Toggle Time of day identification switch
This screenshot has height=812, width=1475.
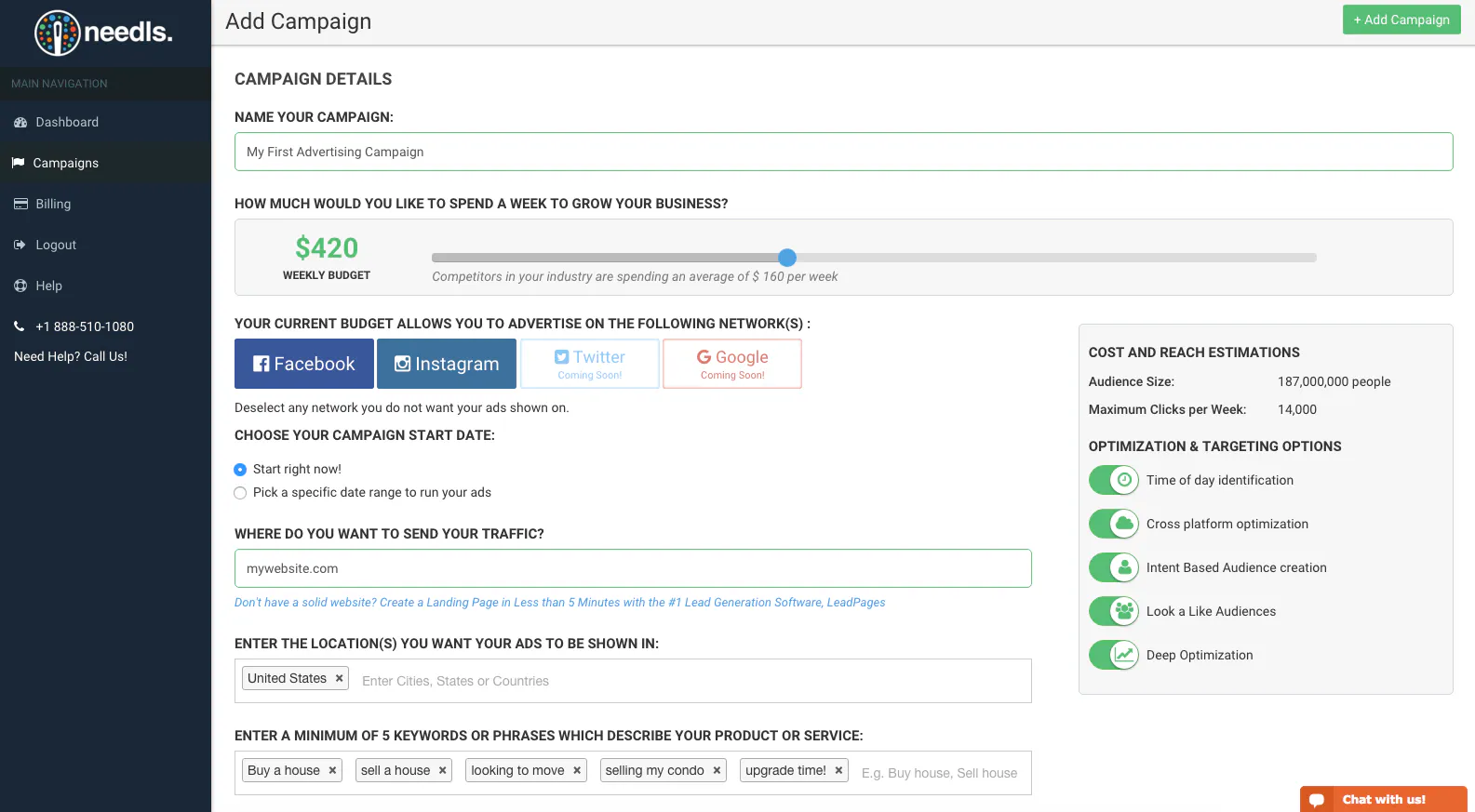coord(1114,480)
